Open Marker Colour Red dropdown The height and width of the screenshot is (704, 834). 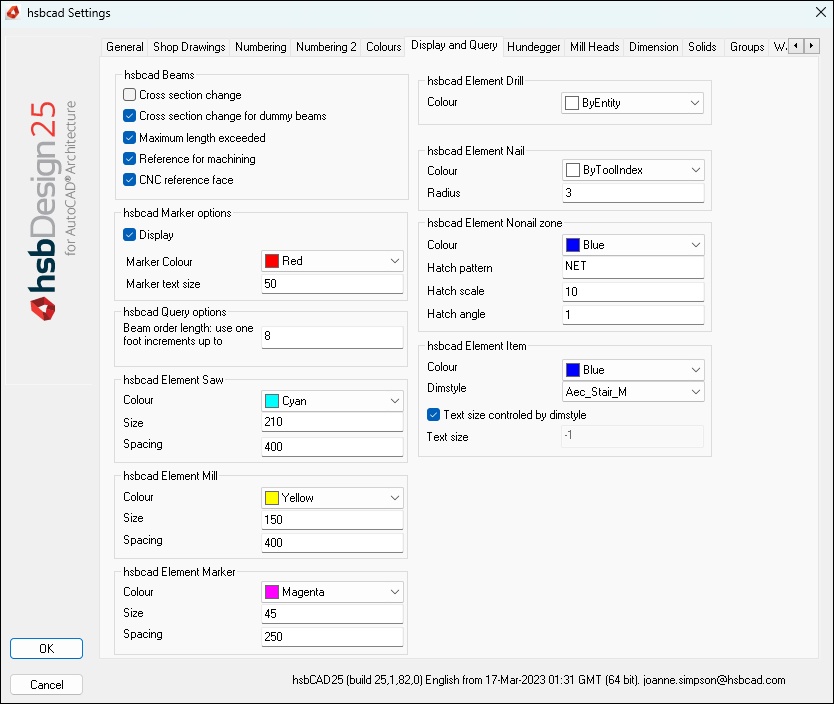(332, 261)
